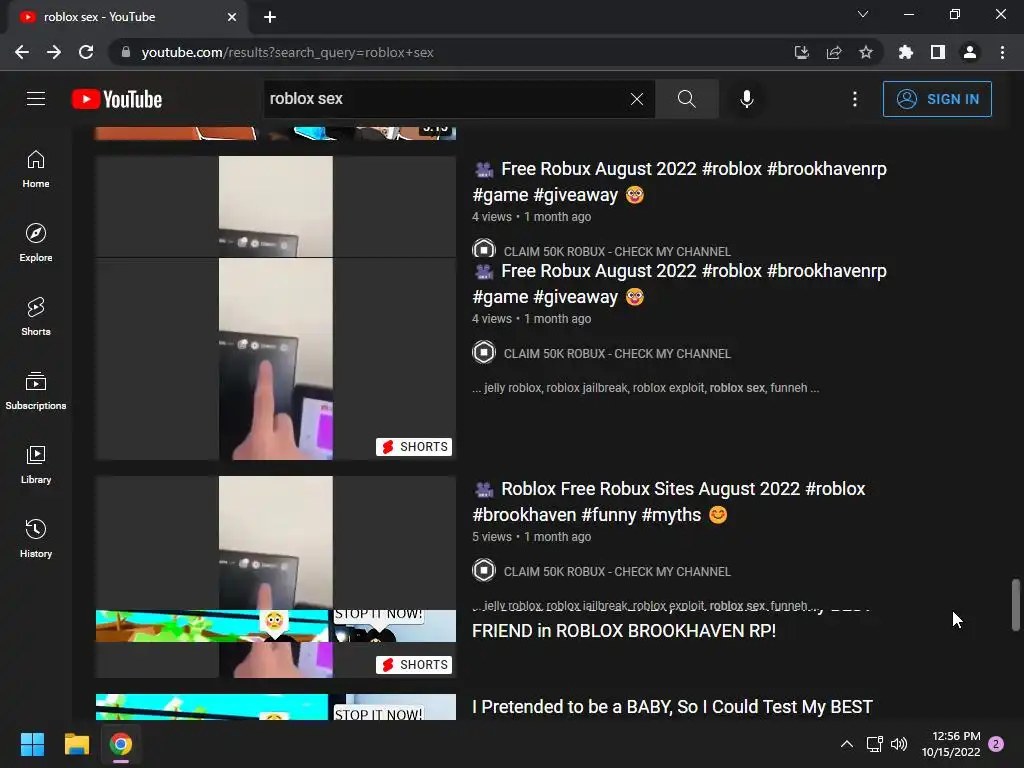Open network icon in system tray
Image resolution: width=1024 pixels, height=768 pixels.
point(874,744)
